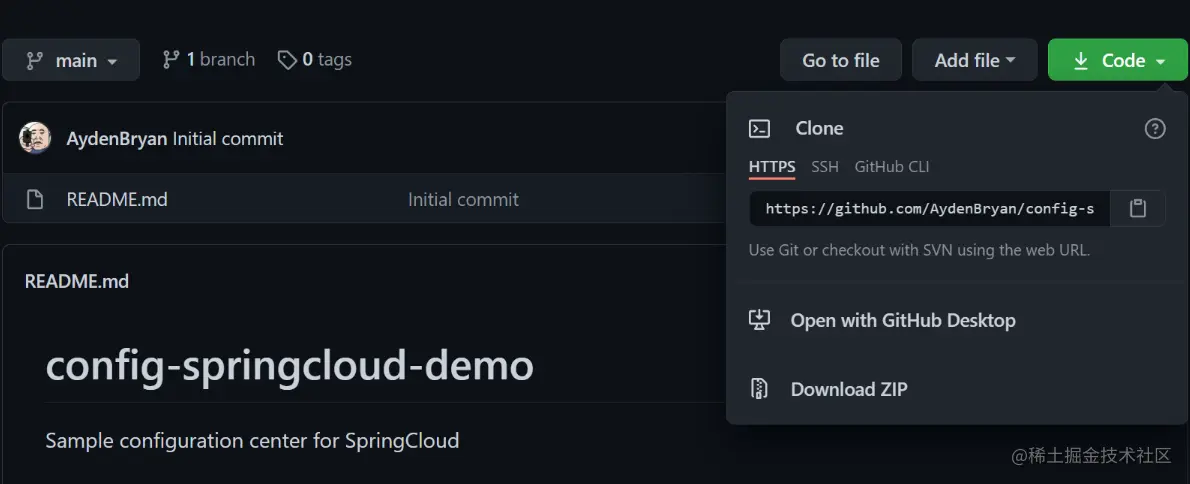Click the zip file icon
This screenshot has height=484, width=1190.
point(760,389)
